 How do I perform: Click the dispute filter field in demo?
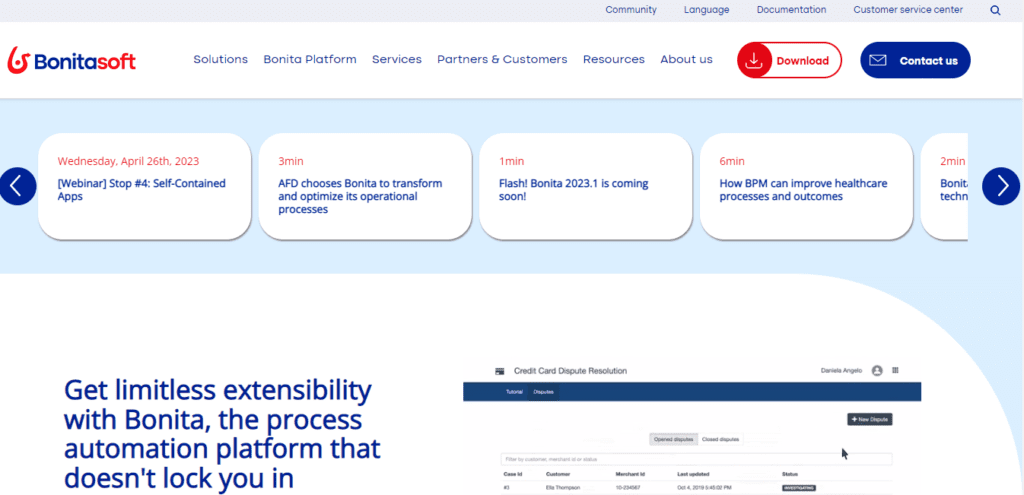tap(696, 459)
